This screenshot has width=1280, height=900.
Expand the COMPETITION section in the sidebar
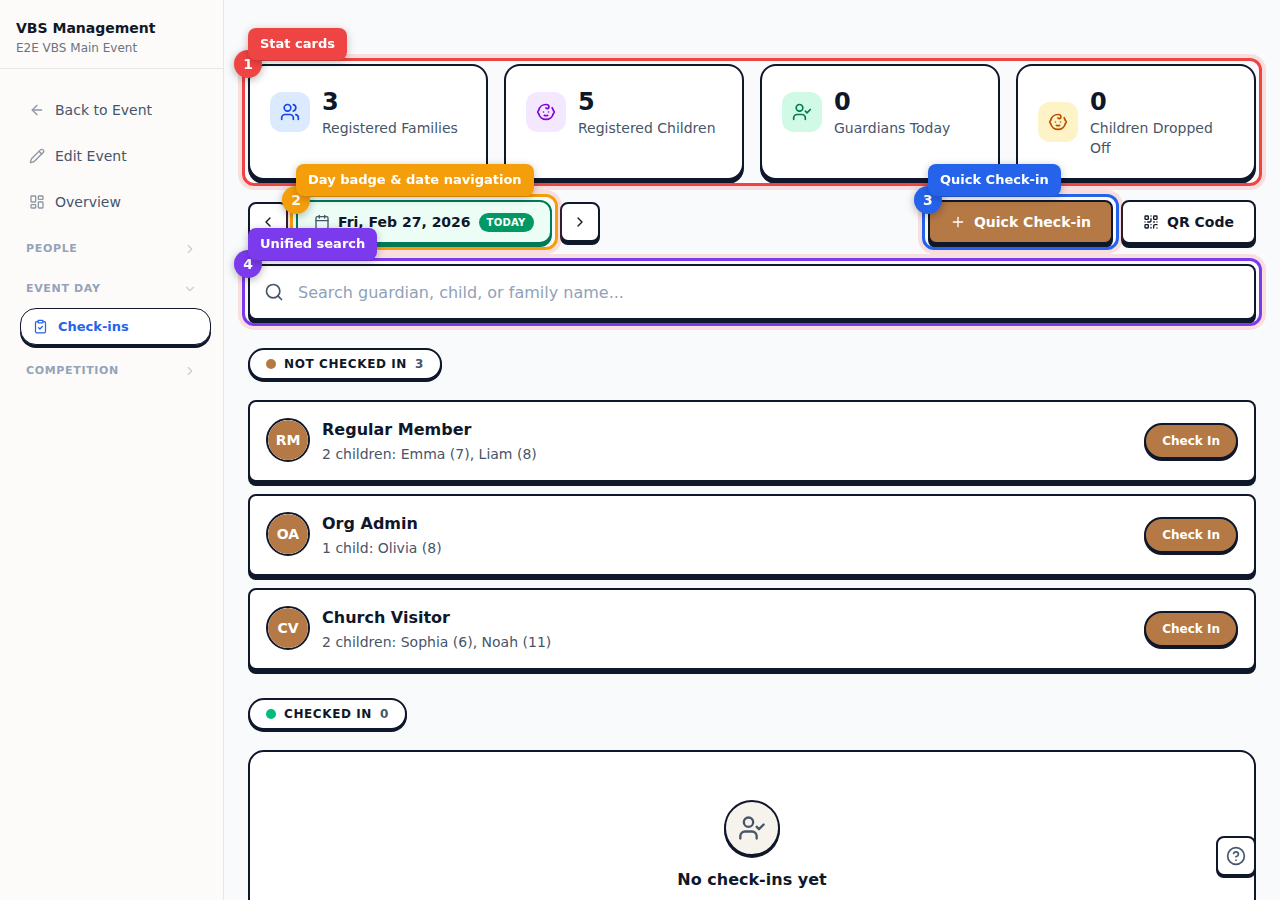110,370
